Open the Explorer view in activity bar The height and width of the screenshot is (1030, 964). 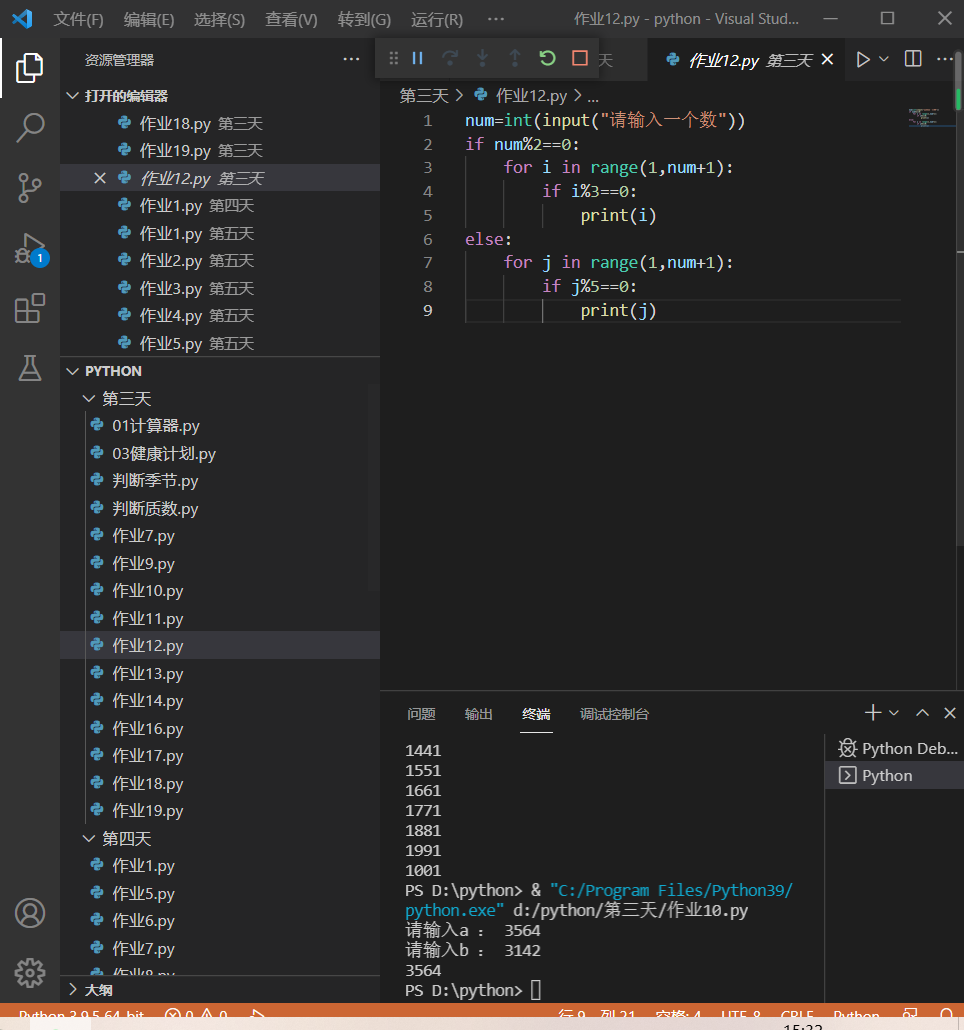tap(30, 68)
